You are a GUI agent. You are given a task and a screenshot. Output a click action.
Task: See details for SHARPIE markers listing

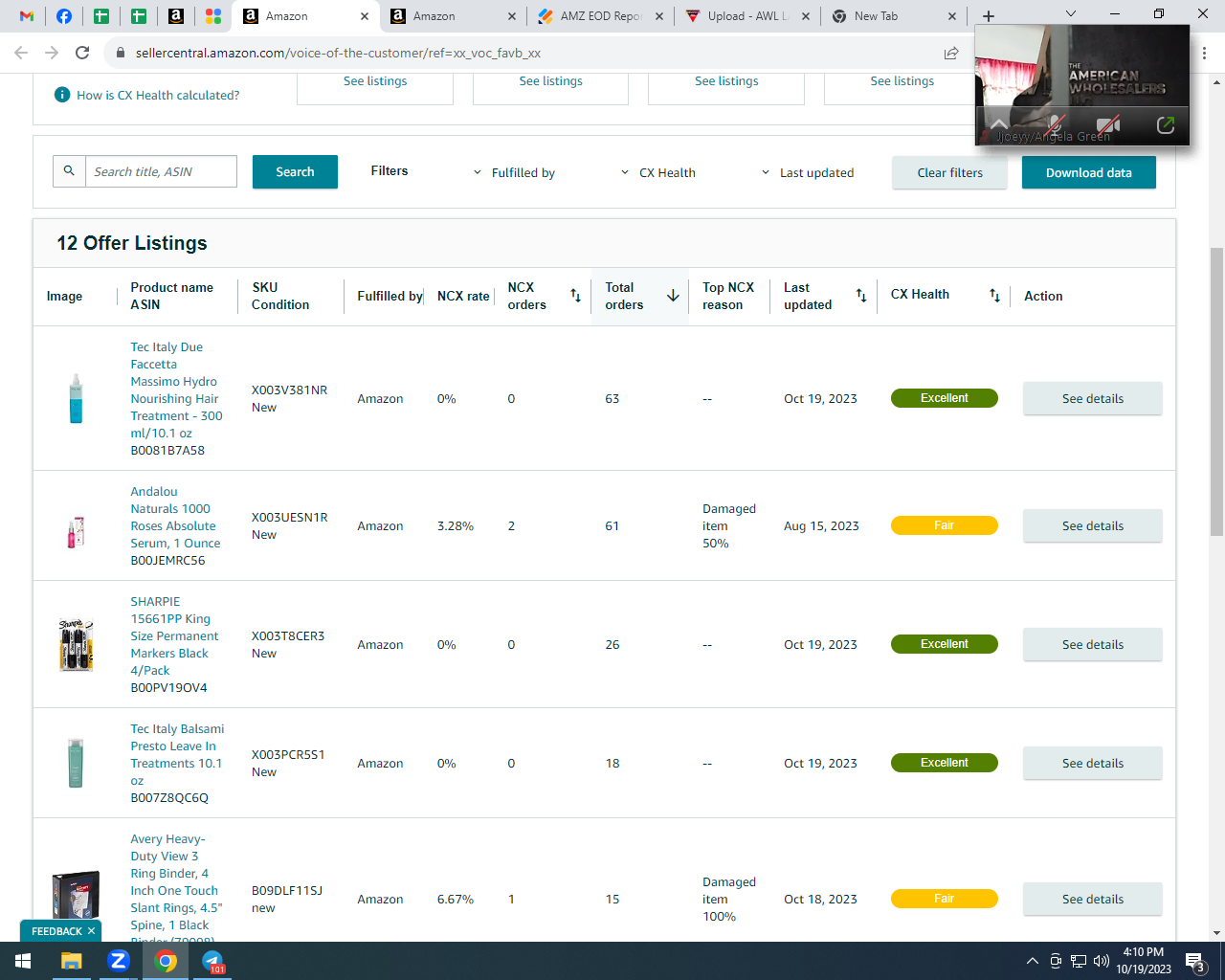1093,644
